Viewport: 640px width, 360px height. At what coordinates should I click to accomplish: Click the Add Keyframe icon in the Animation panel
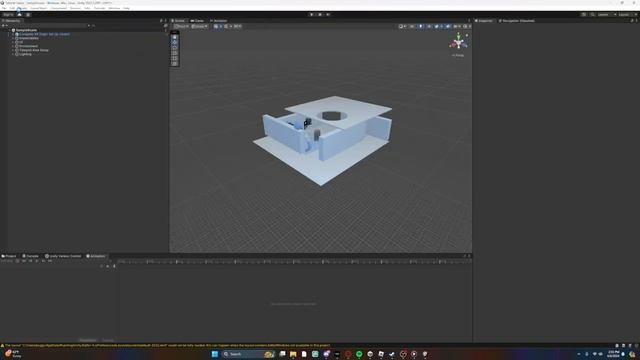pos(108,266)
